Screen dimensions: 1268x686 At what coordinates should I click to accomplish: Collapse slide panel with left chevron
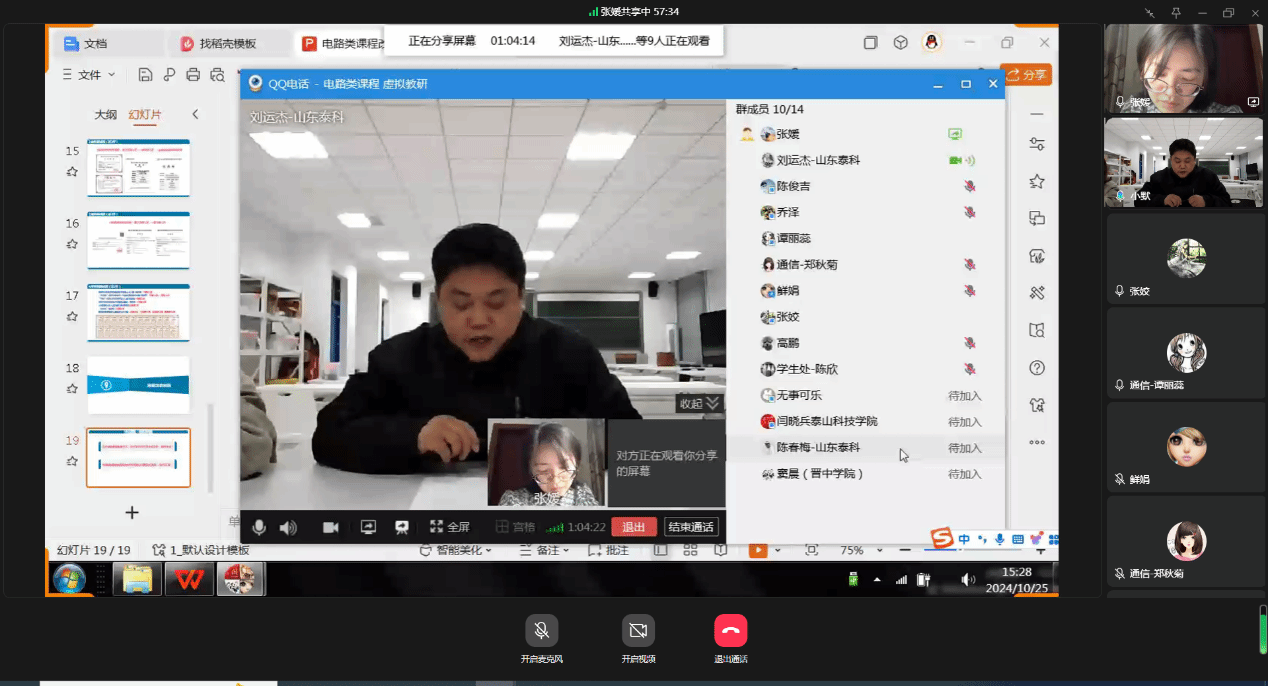[195, 114]
